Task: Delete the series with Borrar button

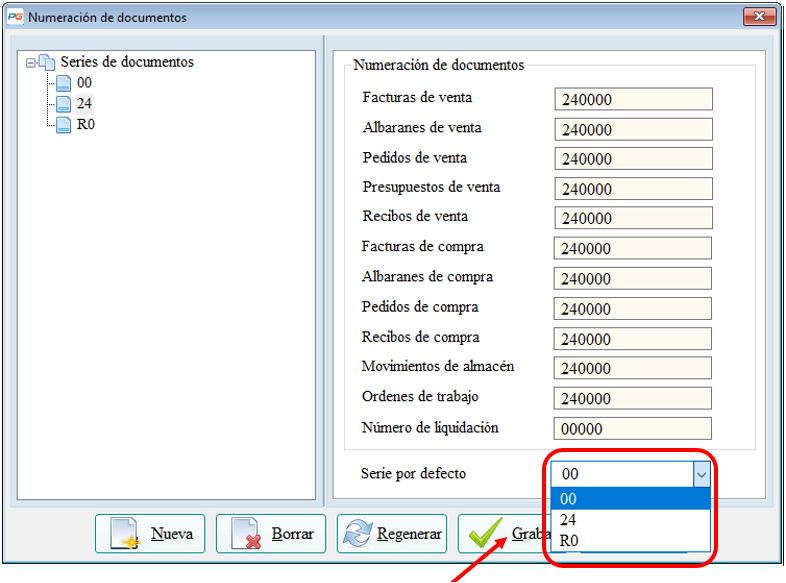Action: [x=271, y=534]
